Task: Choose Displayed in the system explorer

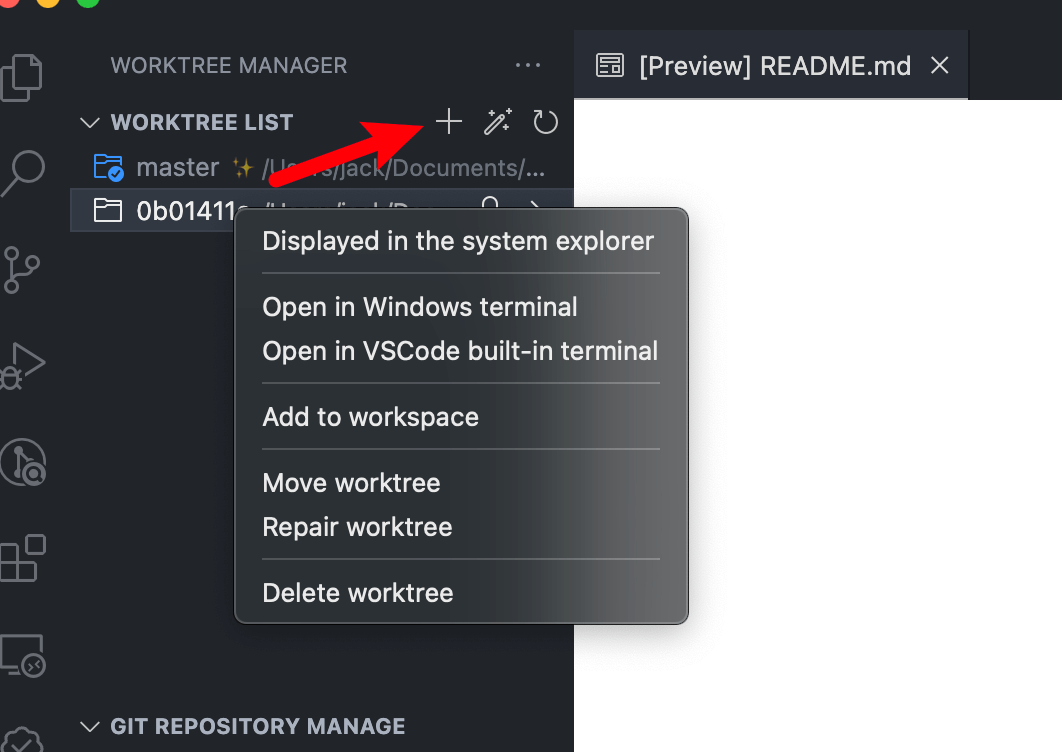Action: point(458,241)
